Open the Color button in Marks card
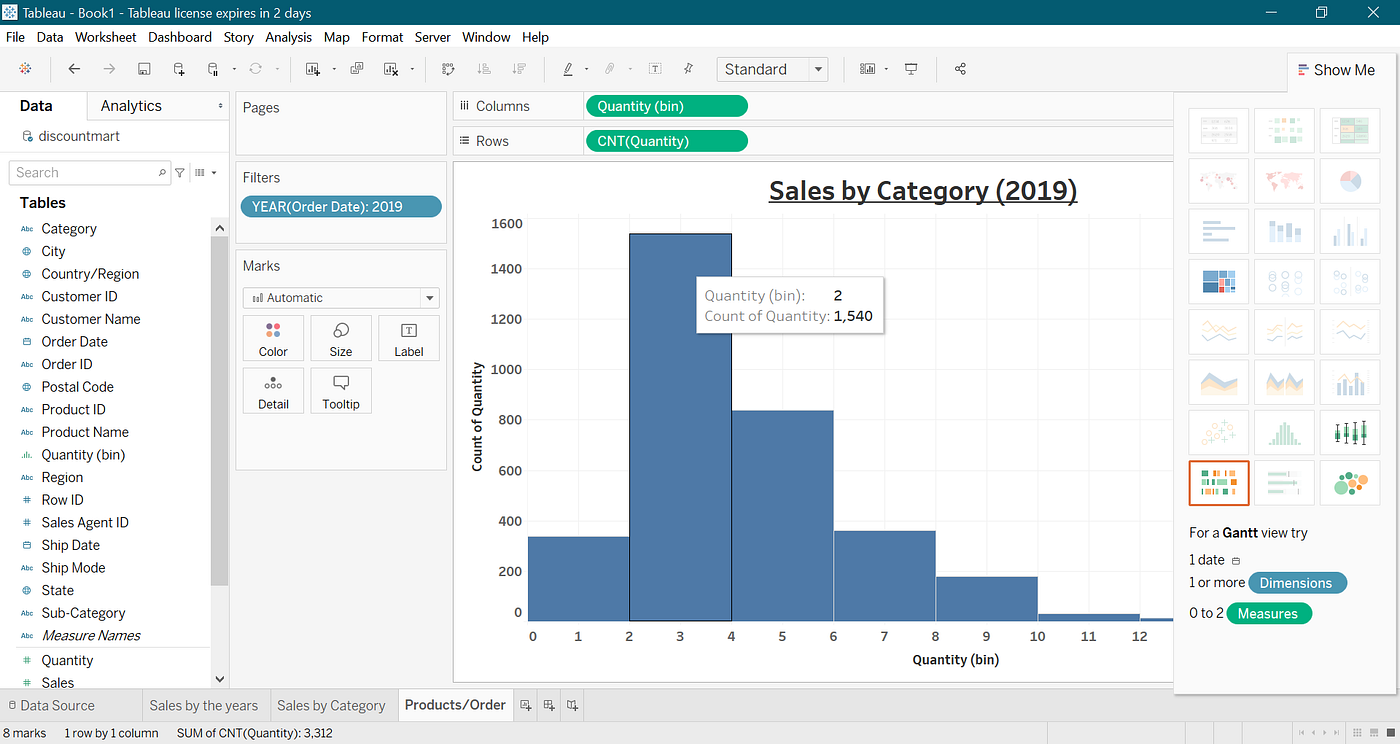The image size is (1400, 744). 273,338
